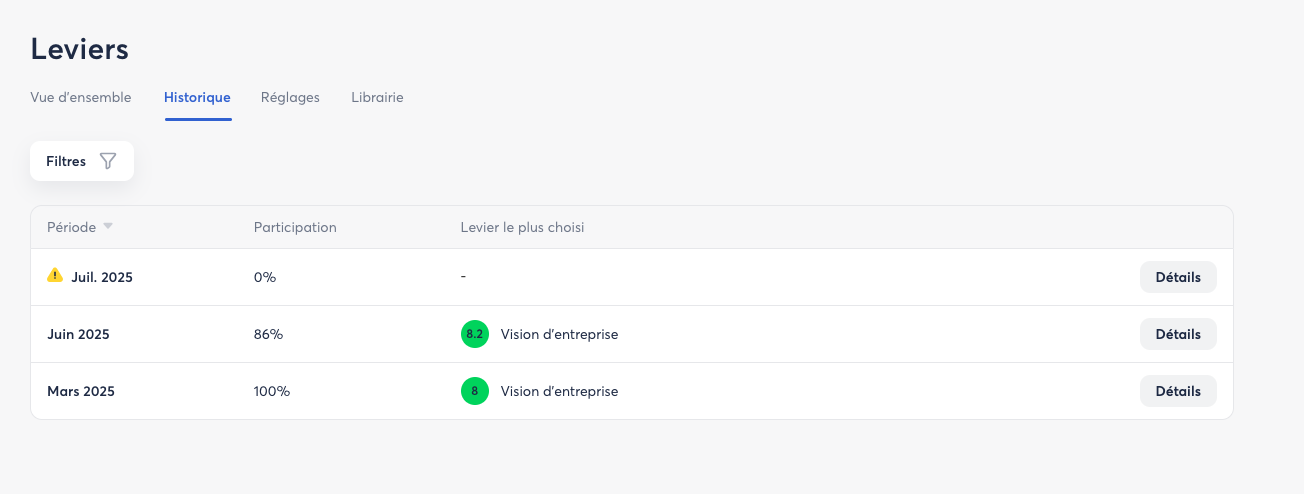Image resolution: width=1304 pixels, height=494 pixels.
Task: Click the green 8 score badge
Action: [x=474, y=391]
